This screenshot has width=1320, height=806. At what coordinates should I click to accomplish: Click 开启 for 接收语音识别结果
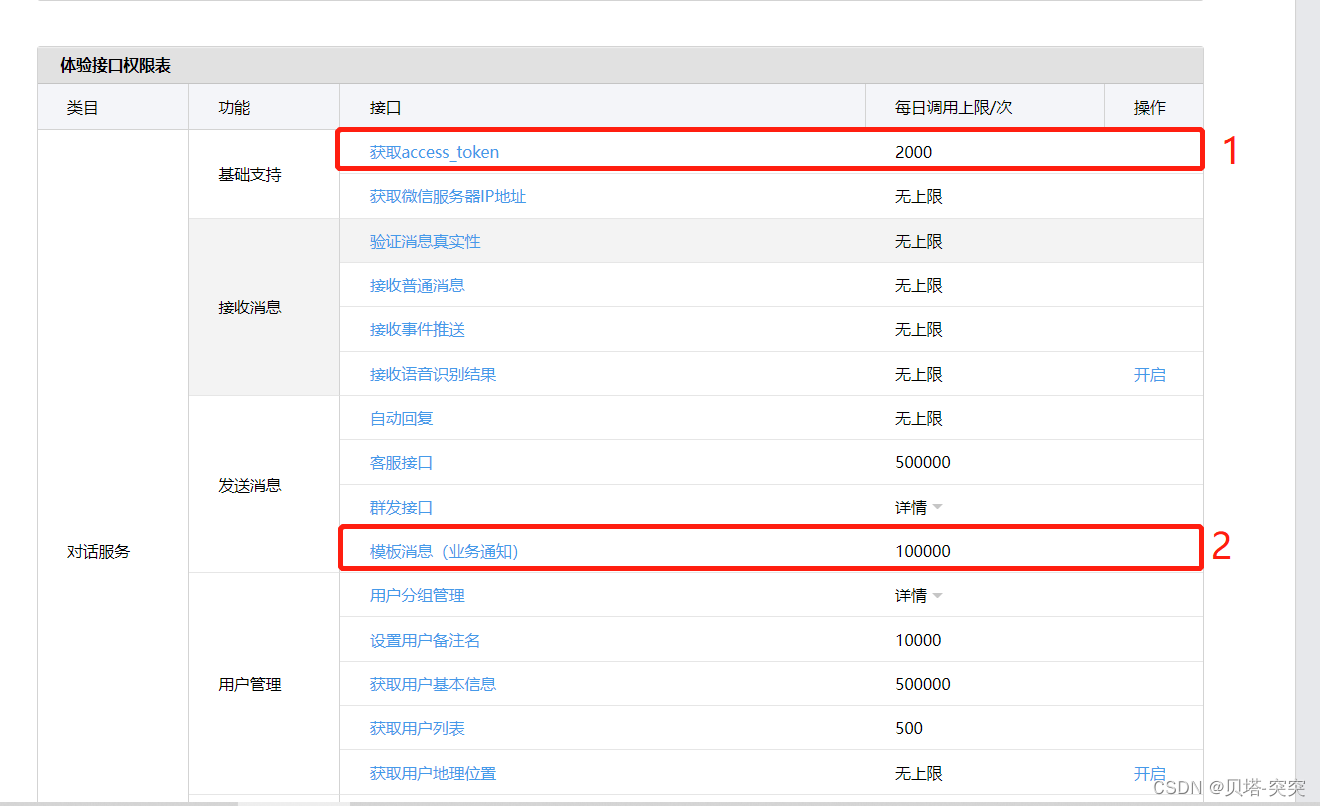1149,374
